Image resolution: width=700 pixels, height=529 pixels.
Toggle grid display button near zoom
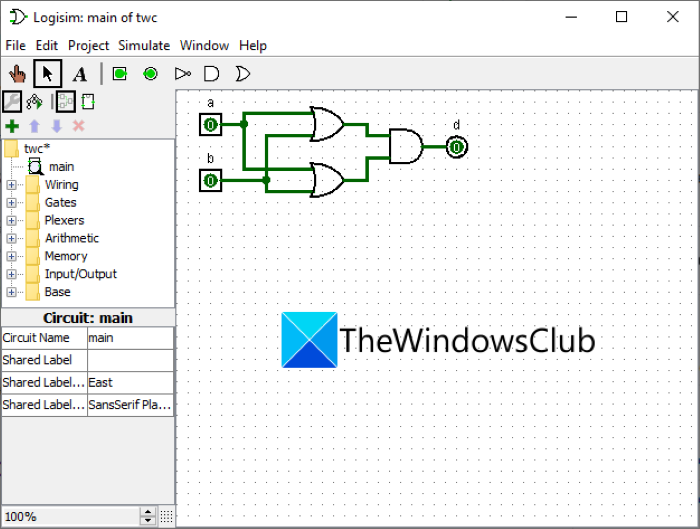[166, 517]
